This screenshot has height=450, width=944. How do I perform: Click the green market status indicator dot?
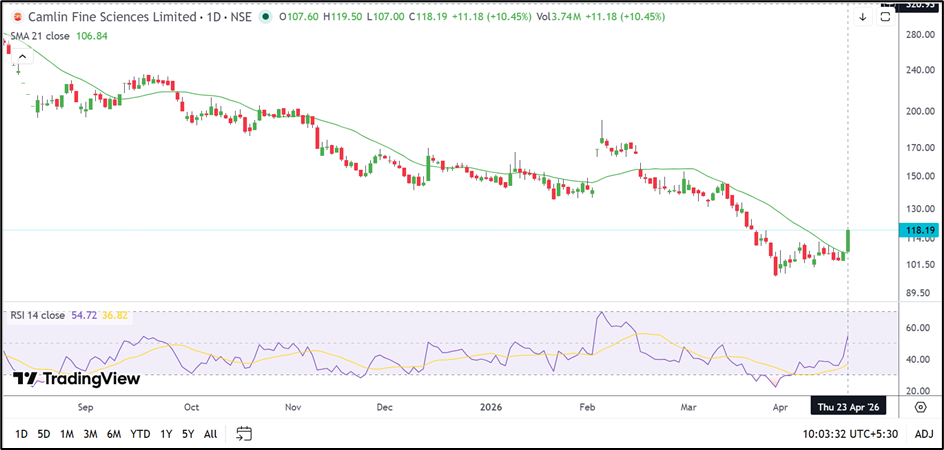click(265, 17)
